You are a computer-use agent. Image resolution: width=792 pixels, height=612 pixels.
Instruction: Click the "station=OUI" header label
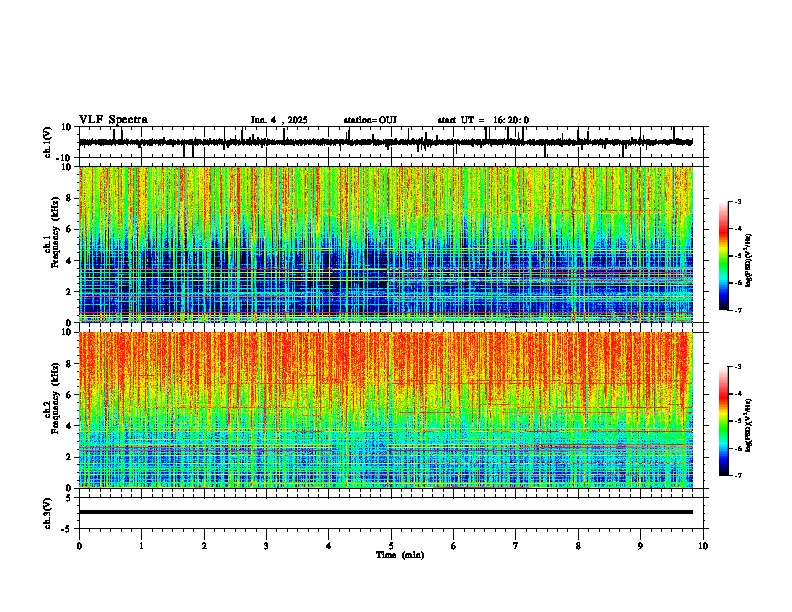click(x=370, y=120)
